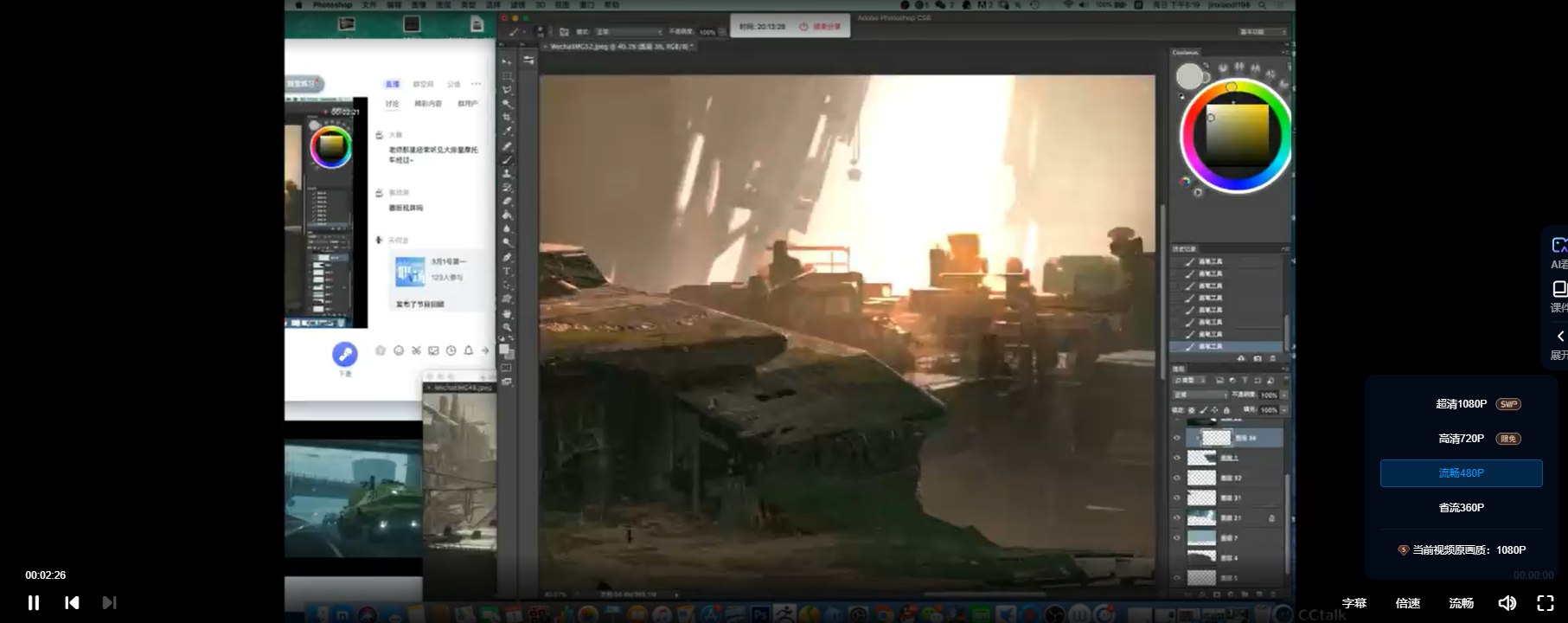Mute the video volume
The height and width of the screenshot is (623, 1568).
1507,603
